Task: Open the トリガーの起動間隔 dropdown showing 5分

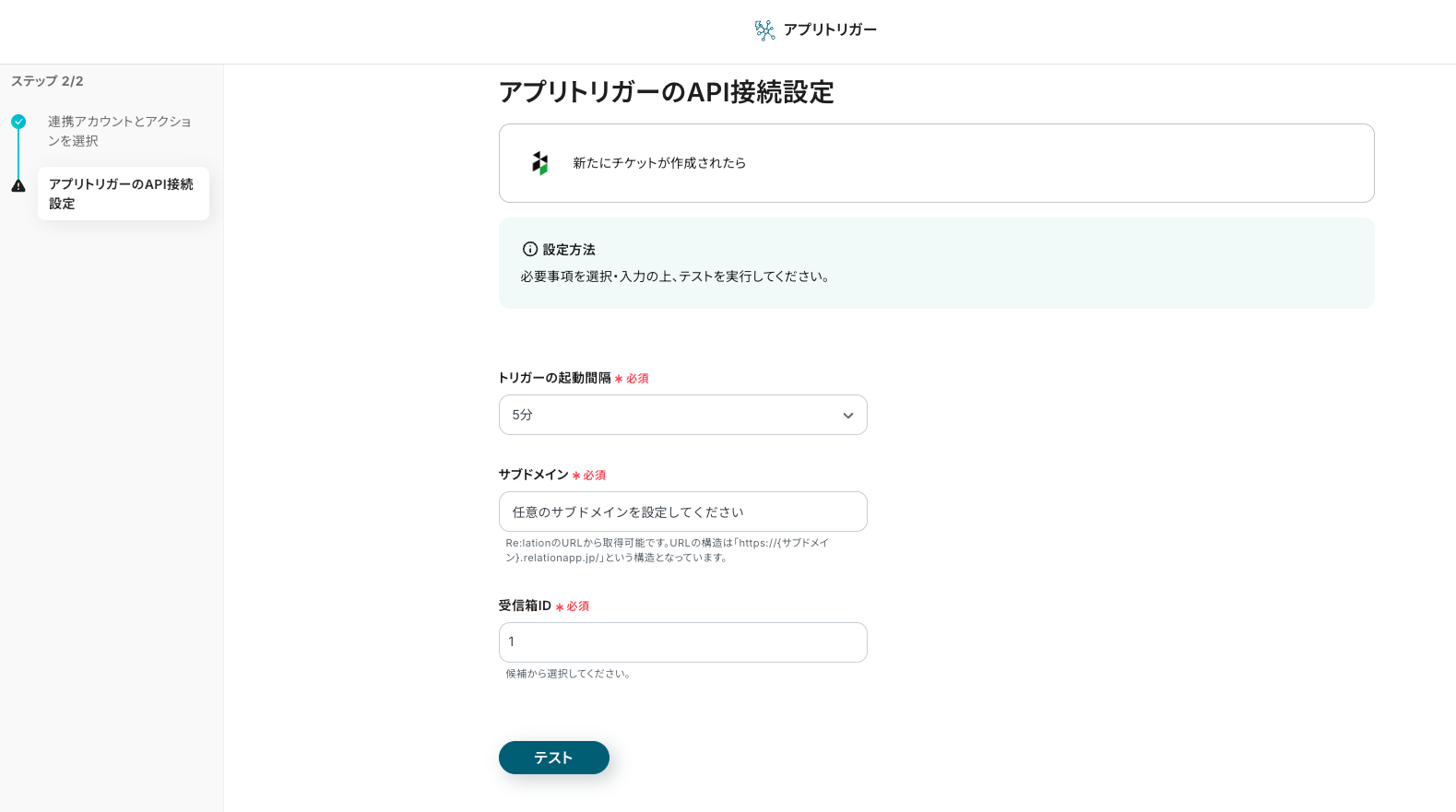Action: (x=682, y=415)
